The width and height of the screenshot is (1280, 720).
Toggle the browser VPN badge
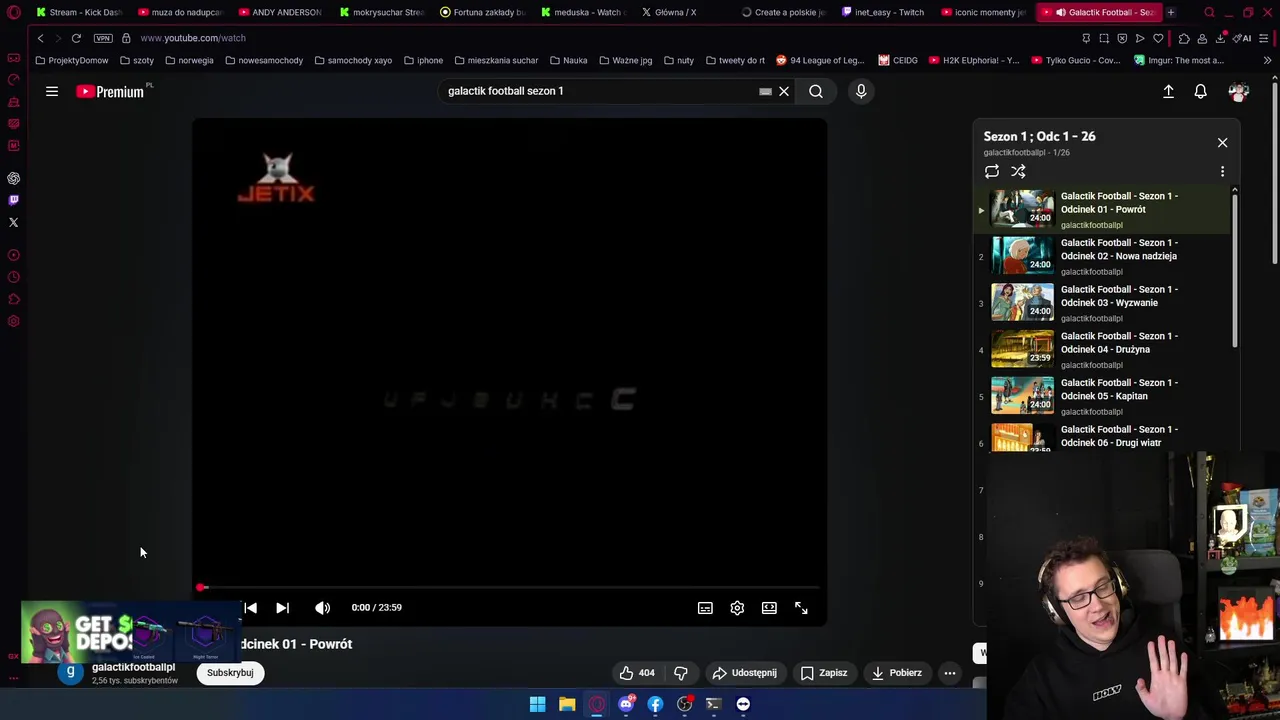(x=103, y=38)
